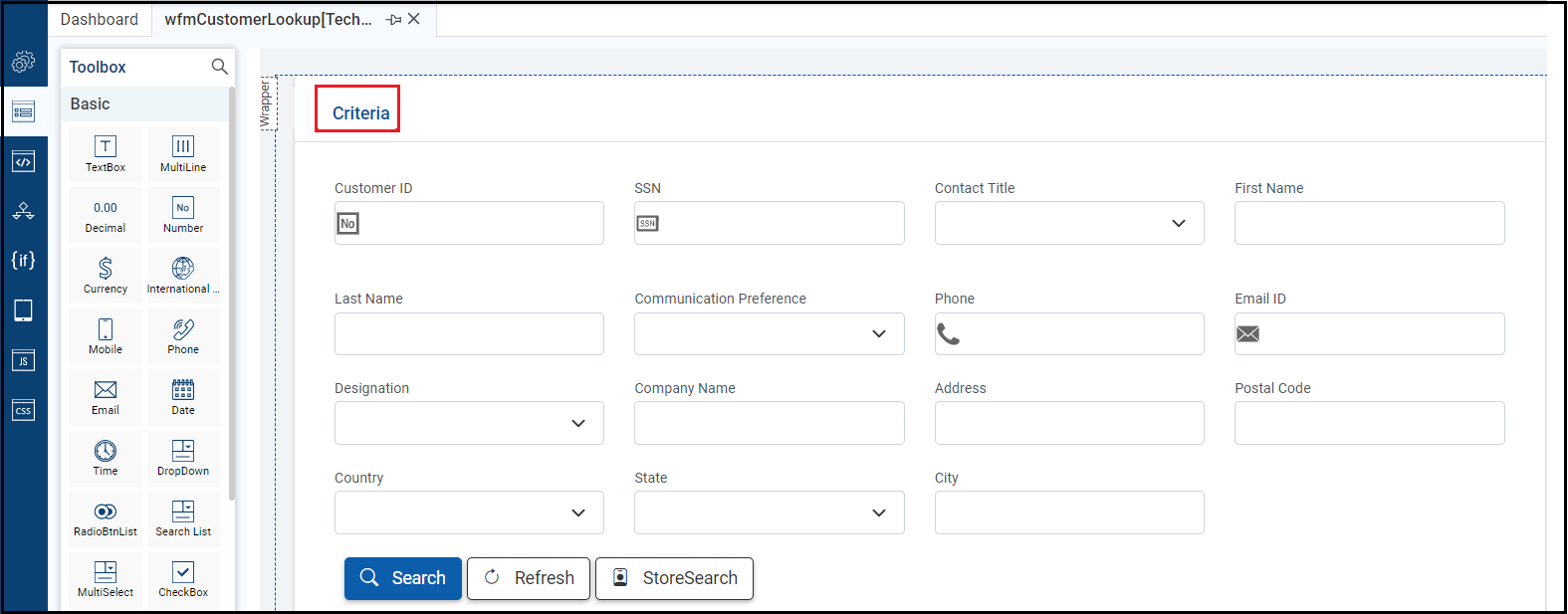Click the Toolbox search magnifier icon

tap(220, 67)
